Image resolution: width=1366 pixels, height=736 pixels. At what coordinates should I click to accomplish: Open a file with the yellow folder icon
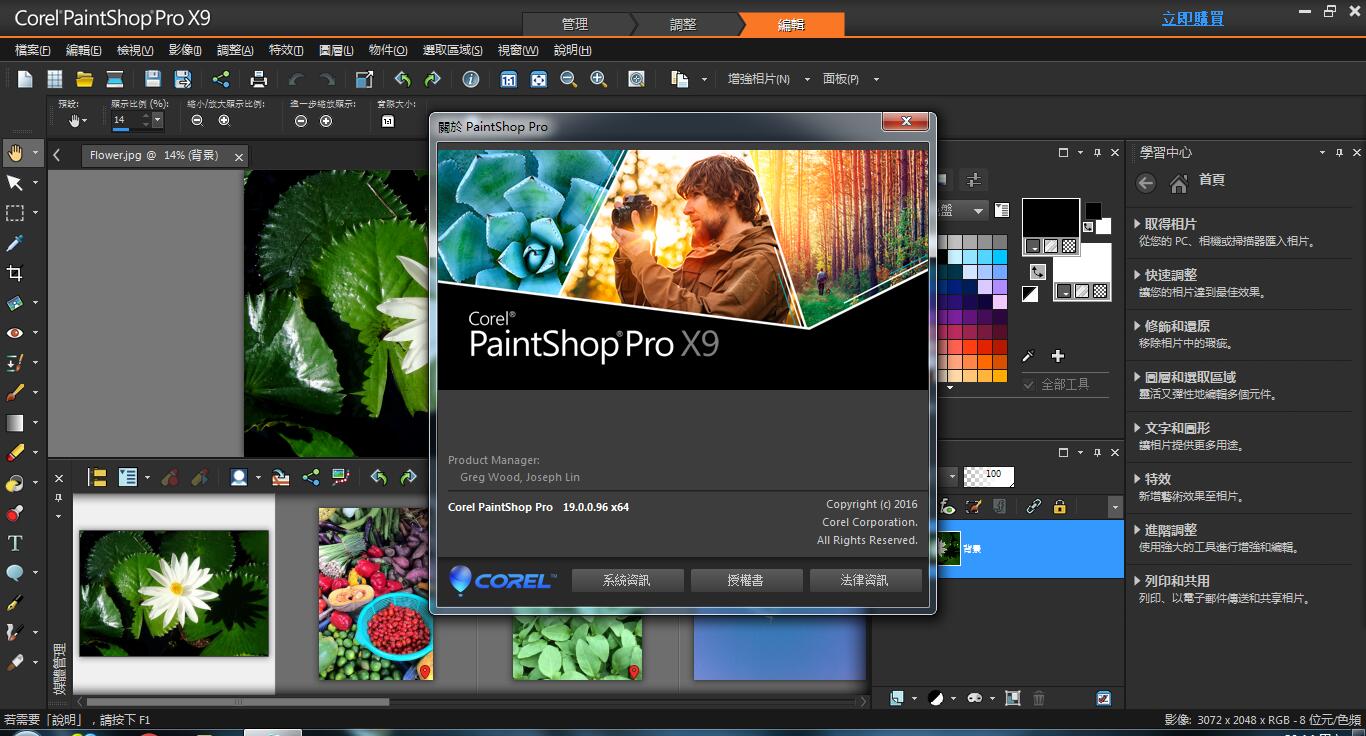(x=85, y=79)
